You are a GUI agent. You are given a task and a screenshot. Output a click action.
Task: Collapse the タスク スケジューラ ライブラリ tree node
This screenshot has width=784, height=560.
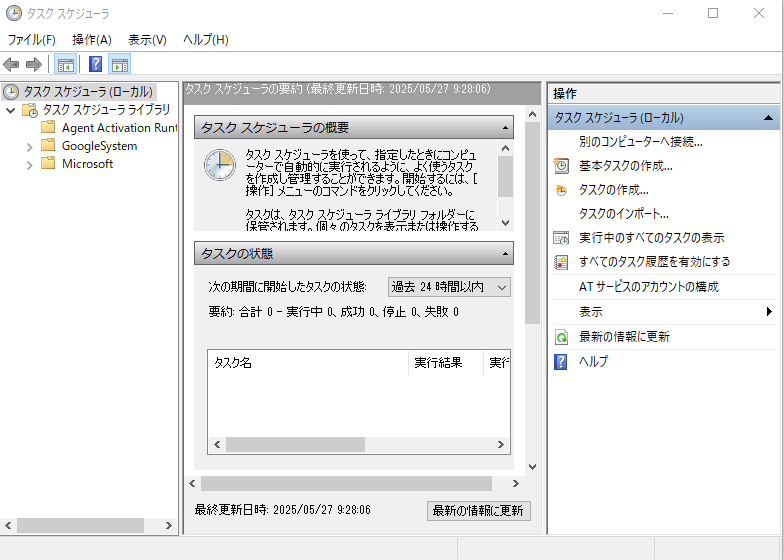coord(11,110)
